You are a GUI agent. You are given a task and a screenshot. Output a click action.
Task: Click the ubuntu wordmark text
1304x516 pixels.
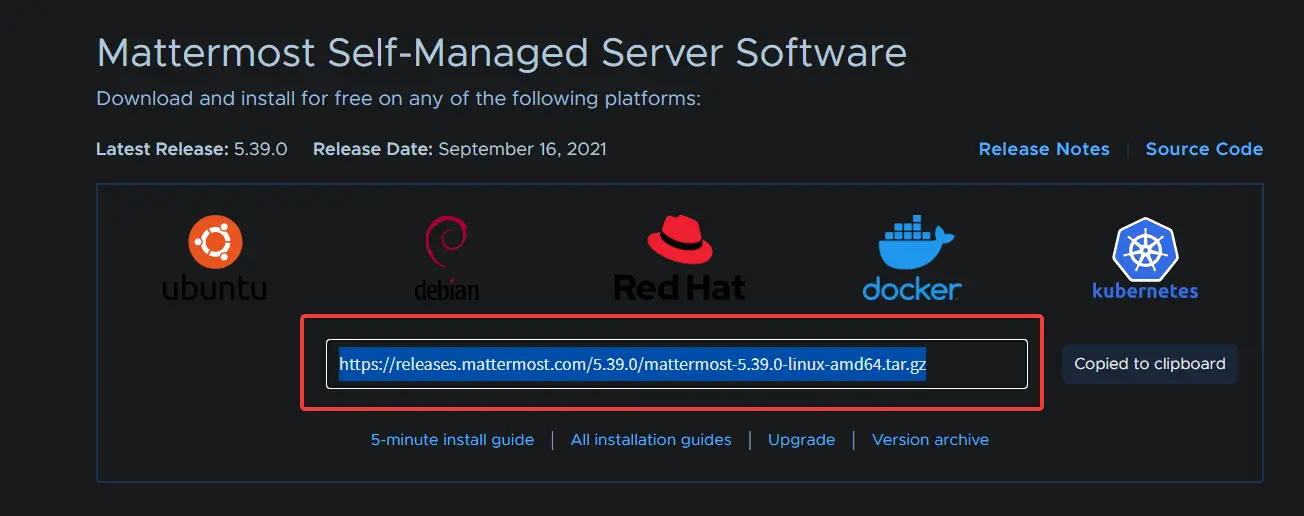(x=215, y=289)
